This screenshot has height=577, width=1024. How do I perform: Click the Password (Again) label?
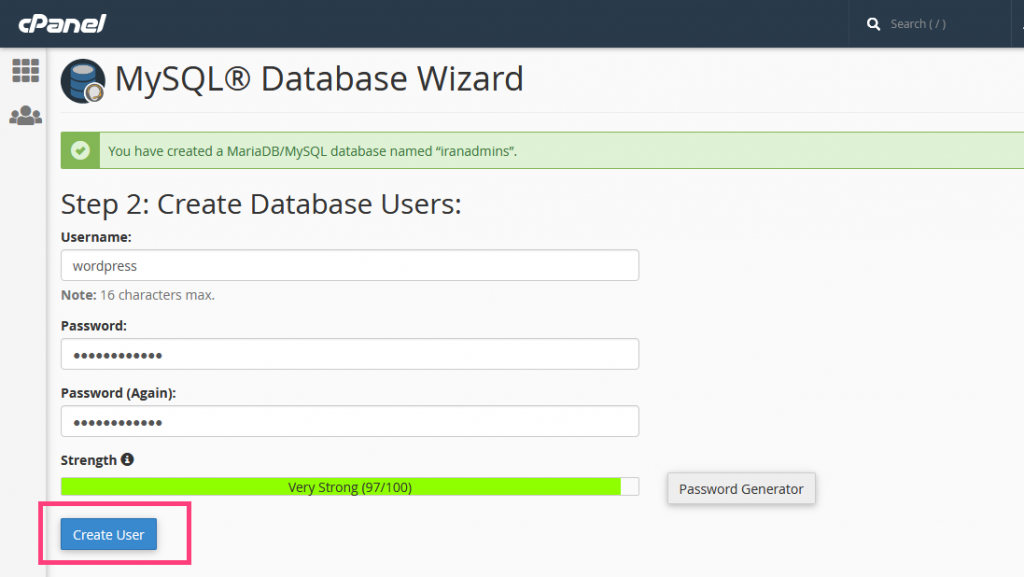[x=118, y=393]
